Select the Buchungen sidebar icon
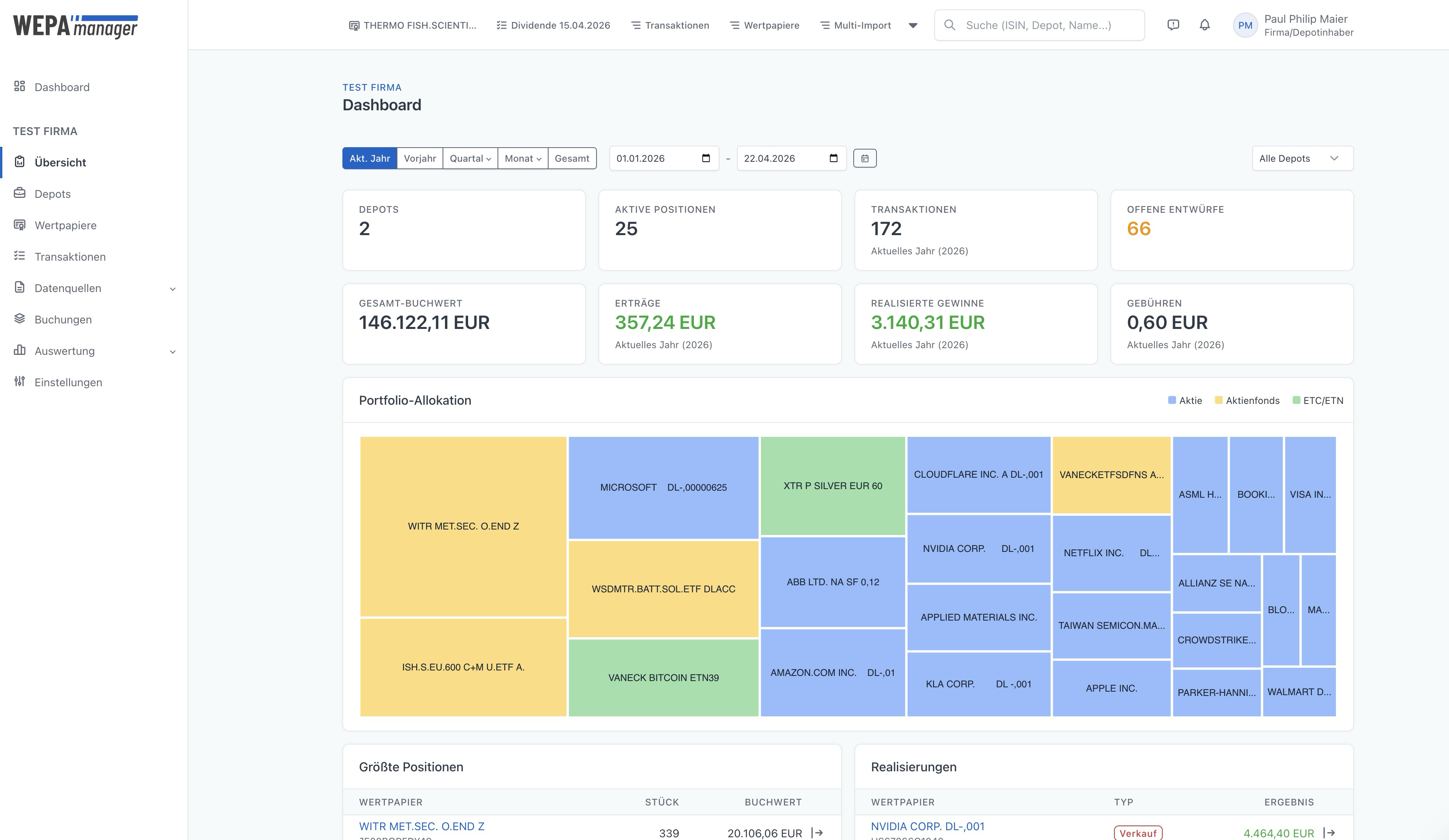Image resolution: width=1449 pixels, height=840 pixels. [20, 319]
